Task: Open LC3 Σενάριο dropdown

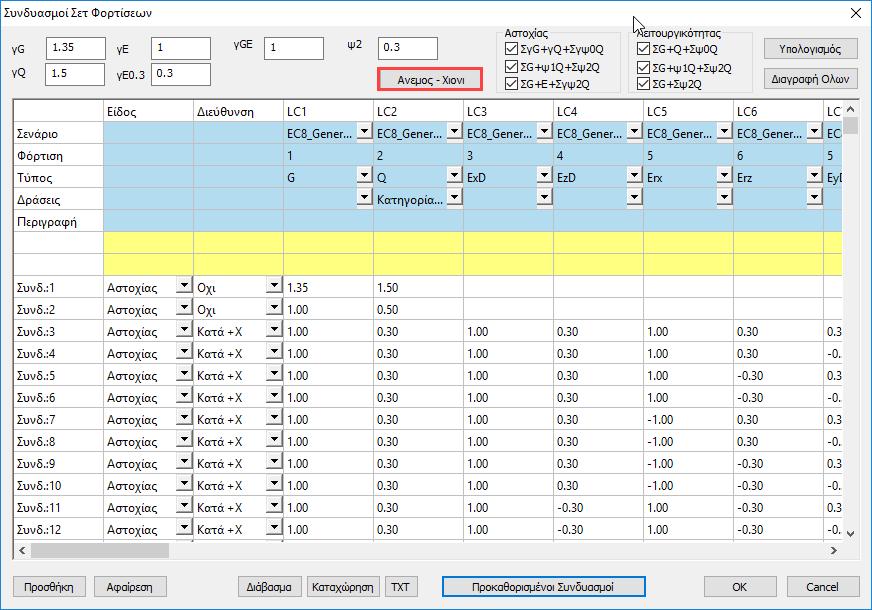Action: 544,132
